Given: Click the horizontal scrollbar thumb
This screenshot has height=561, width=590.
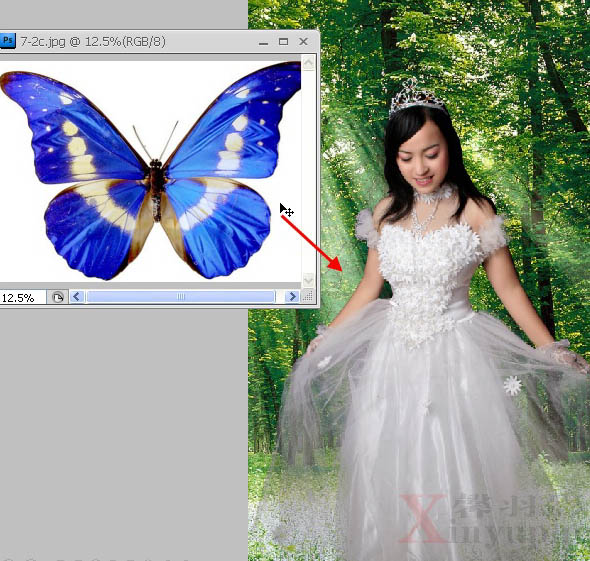Looking at the screenshot, I should [x=181, y=297].
